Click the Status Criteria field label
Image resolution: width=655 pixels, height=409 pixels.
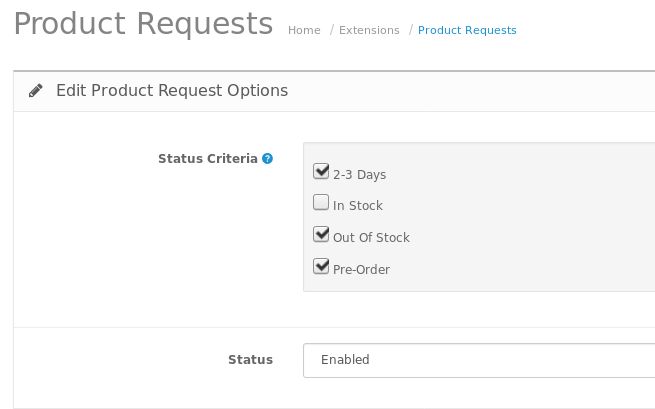(207, 158)
